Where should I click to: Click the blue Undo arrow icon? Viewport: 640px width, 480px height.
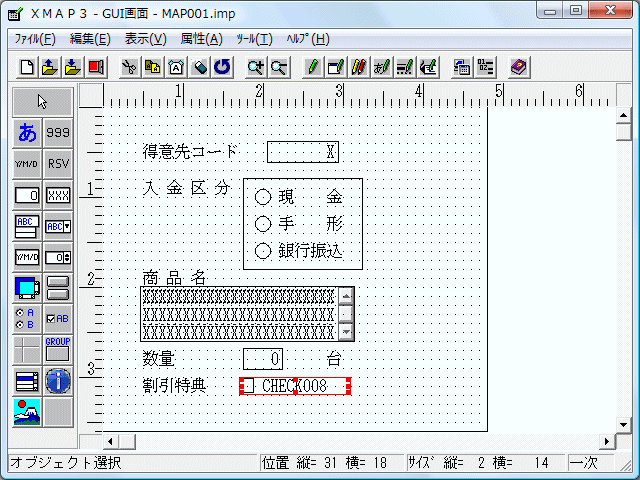click(222, 67)
